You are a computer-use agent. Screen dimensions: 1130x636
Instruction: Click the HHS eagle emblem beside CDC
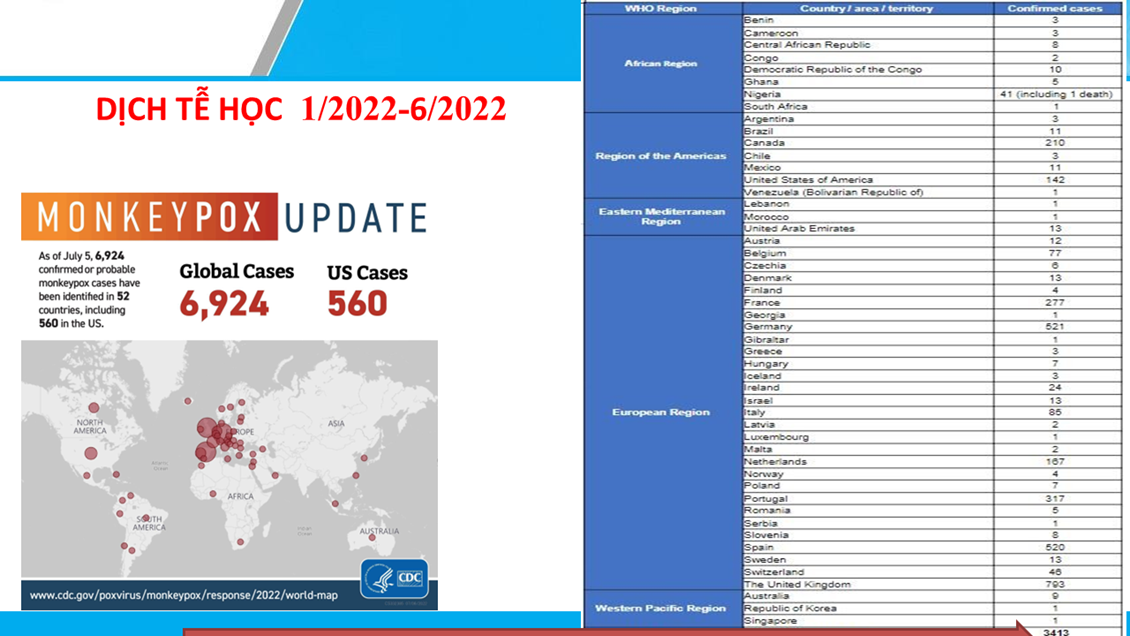pyautogui.click(x=380, y=579)
